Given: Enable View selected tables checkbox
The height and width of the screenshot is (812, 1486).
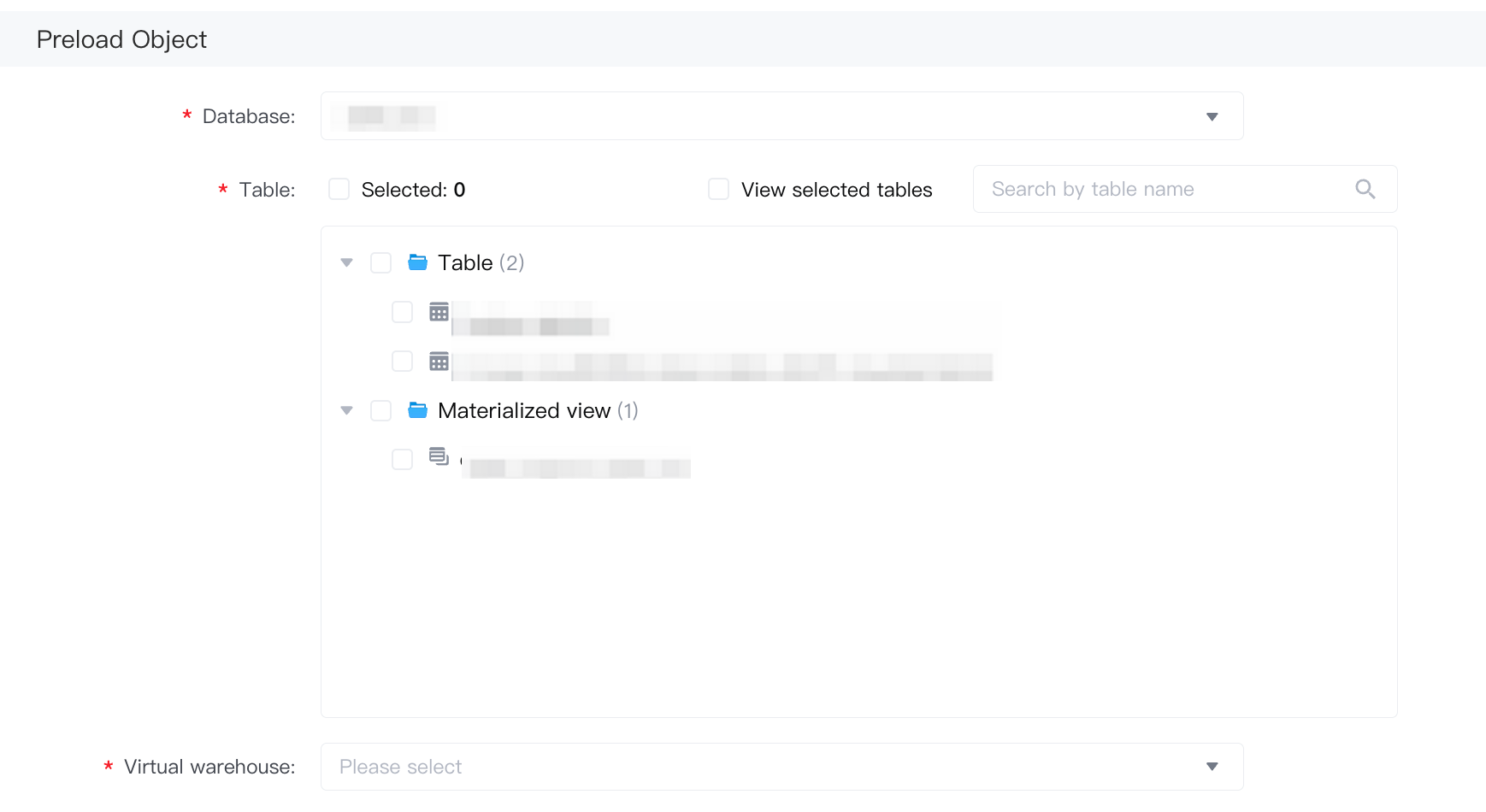Looking at the screenshot, I should (x=719, y=189).
